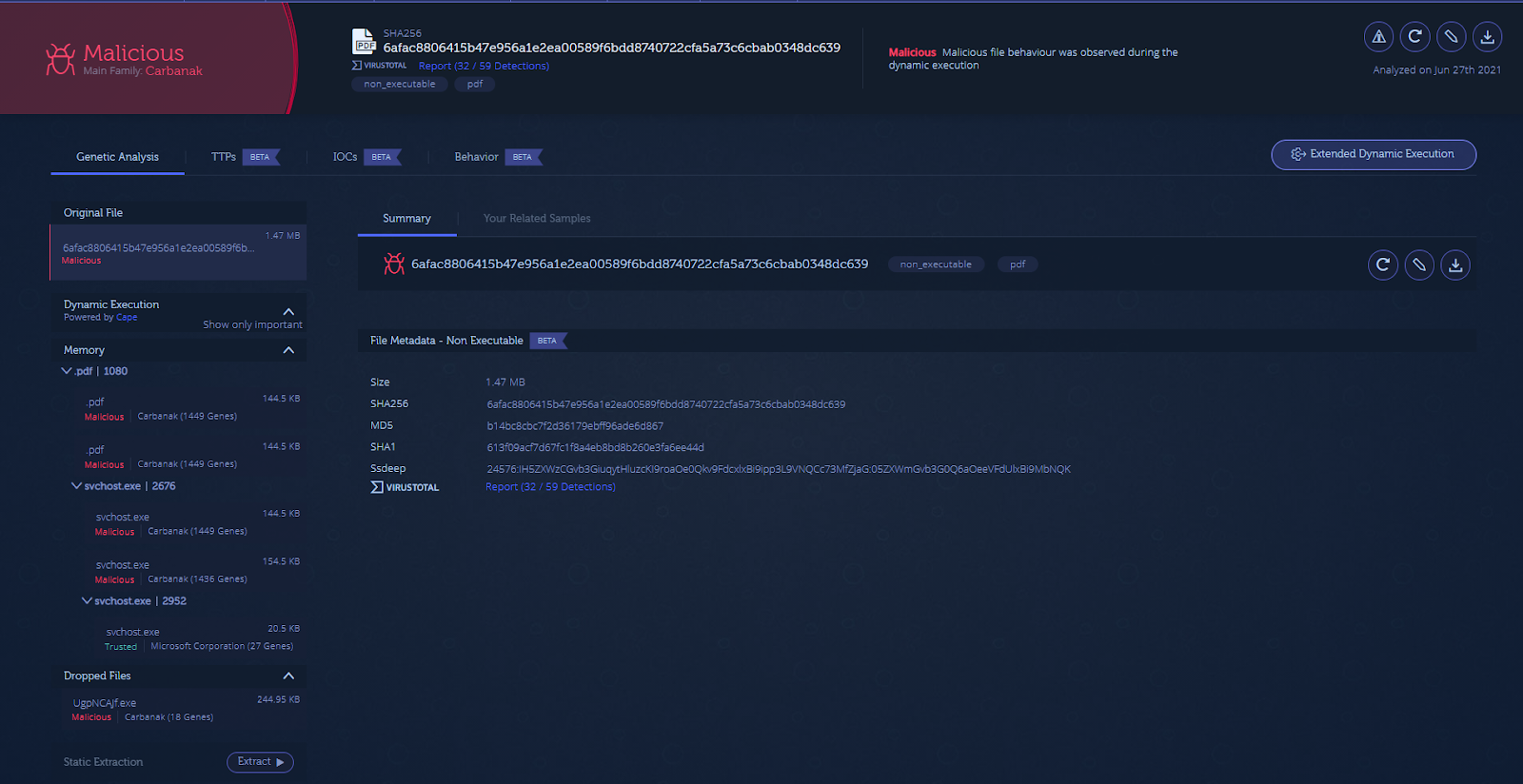Click the alert triangle icon in the header
The width and height of the screenshot is (1523, 784).
1378,37
